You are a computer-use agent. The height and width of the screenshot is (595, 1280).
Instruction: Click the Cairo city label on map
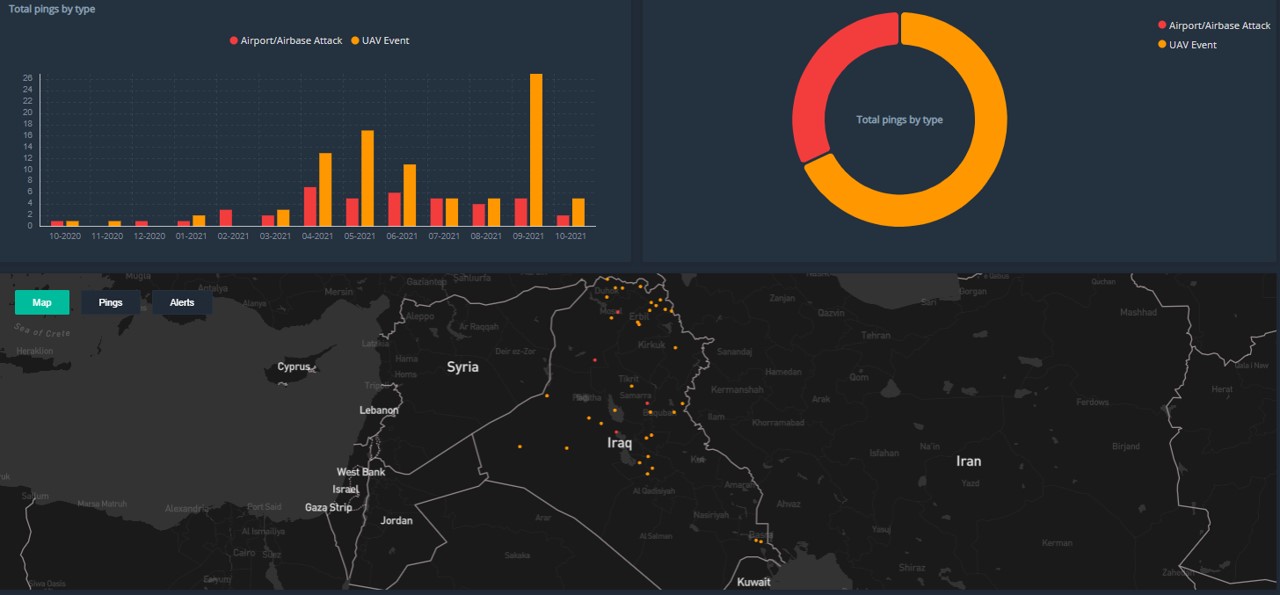pyautogui.click(x=244, y=552)
